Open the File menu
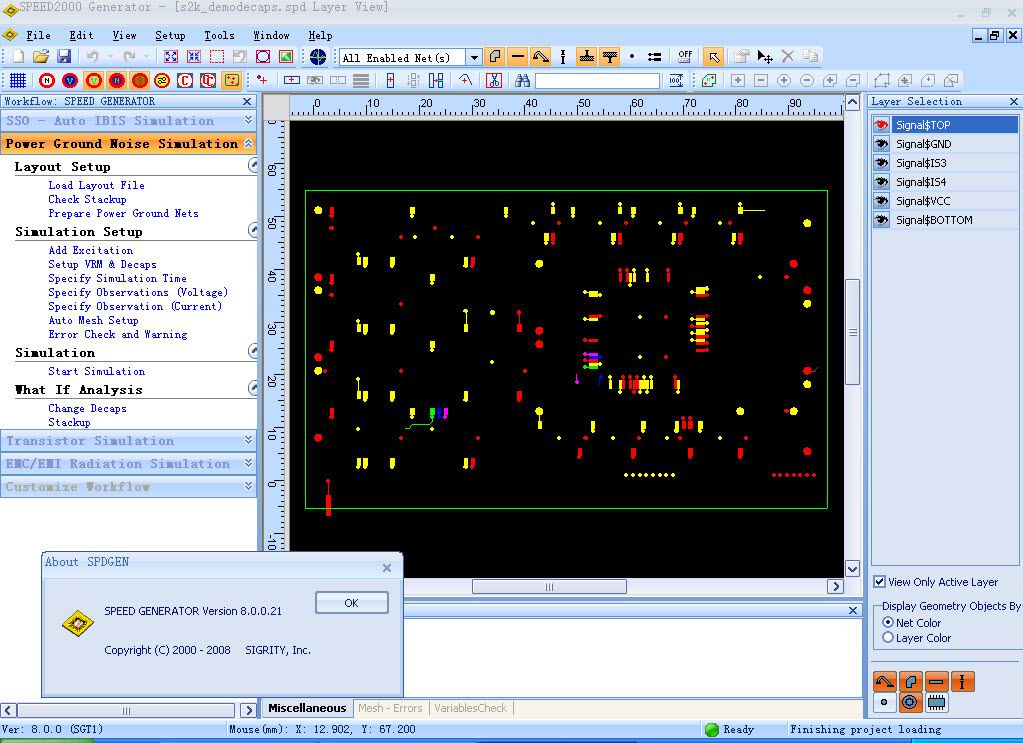1023x743 pixels. (x=38, y=35)
